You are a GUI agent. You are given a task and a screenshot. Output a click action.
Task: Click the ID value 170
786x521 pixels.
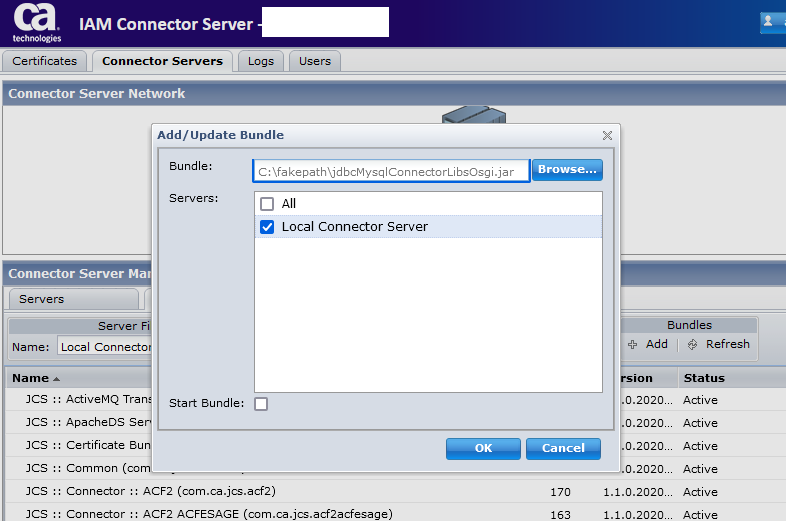pos(560,492)
